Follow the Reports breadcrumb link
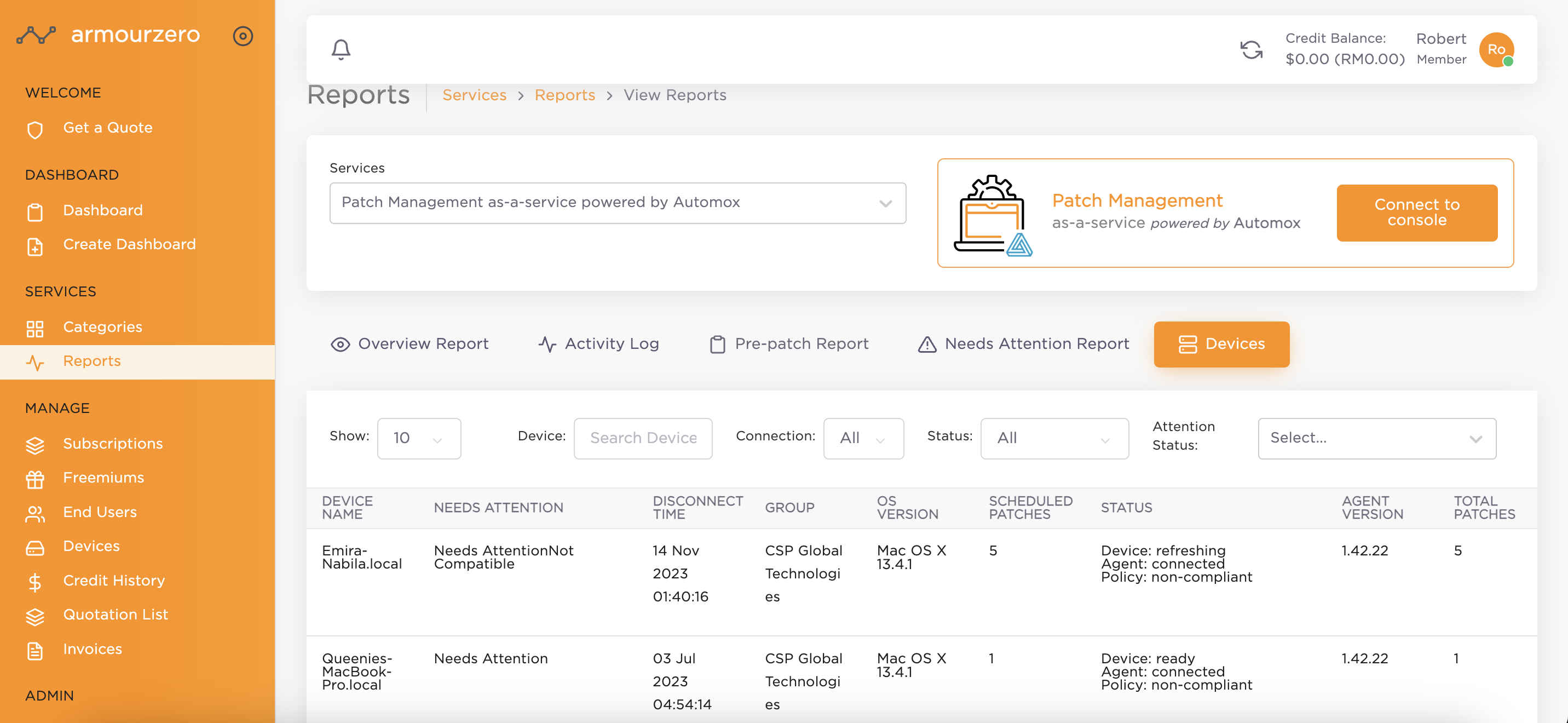Screen dimensions: 1568x723 click(x=565, y=95)
